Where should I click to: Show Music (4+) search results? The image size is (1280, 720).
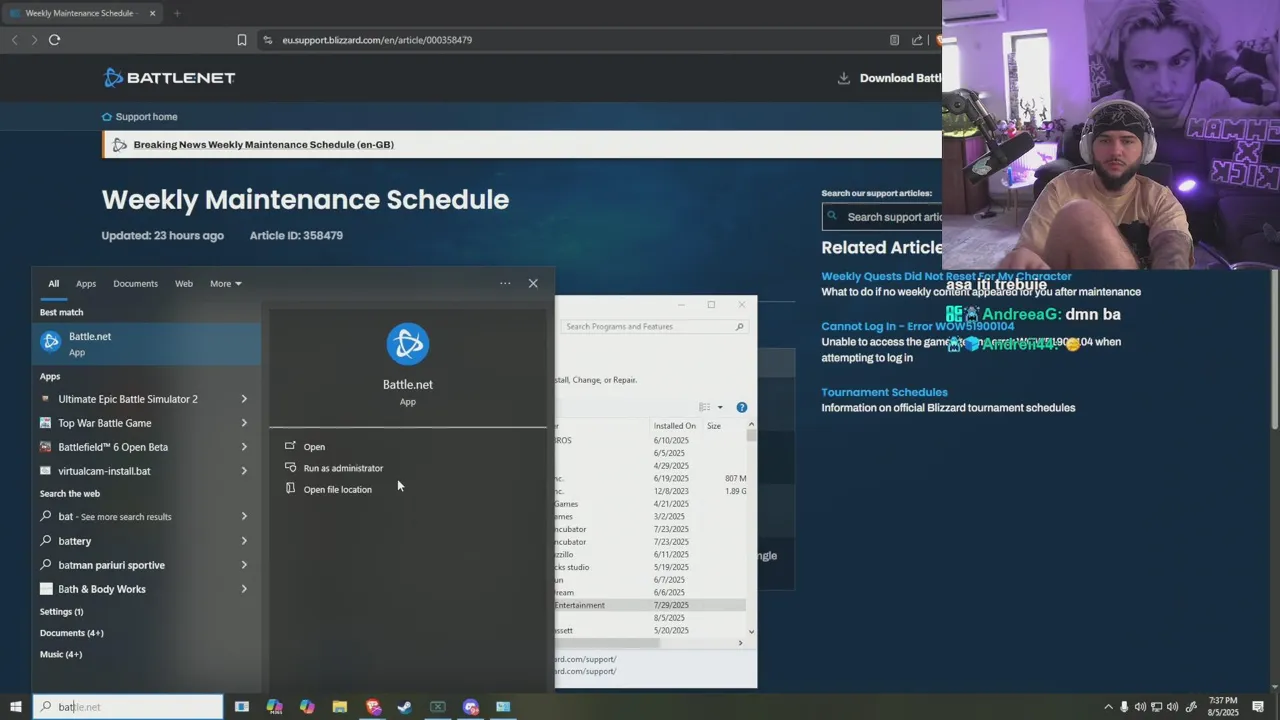[x=61, y=655]
